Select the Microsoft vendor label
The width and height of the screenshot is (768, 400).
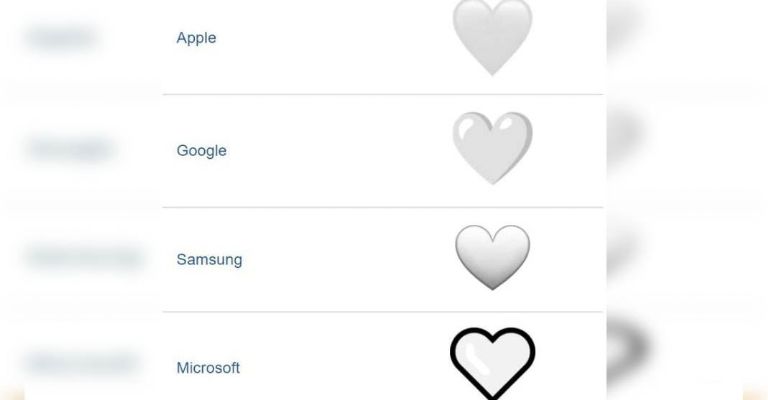[x=208, y=368]
